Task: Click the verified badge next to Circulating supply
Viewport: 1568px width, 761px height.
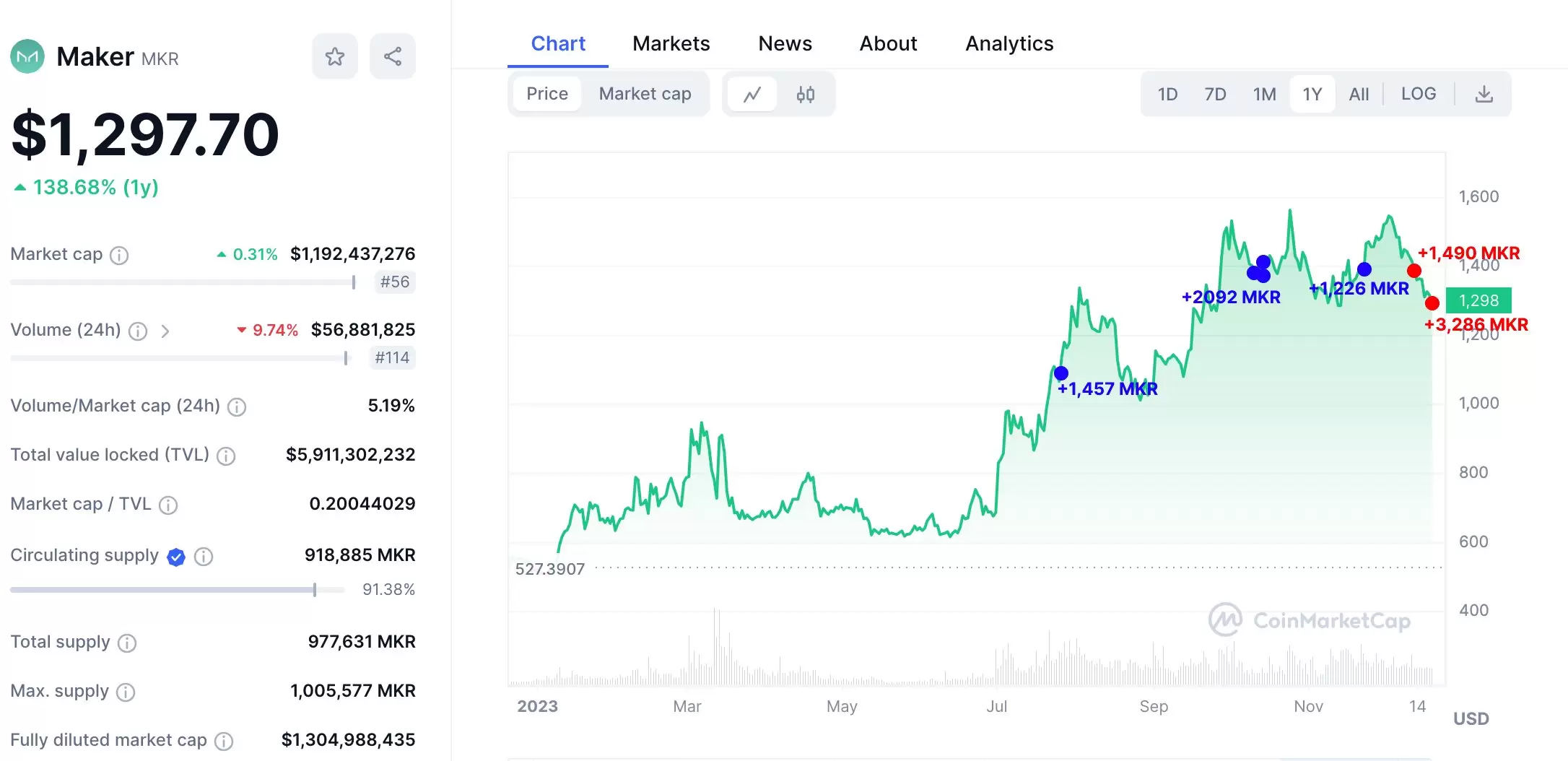Action: (176, 557)
